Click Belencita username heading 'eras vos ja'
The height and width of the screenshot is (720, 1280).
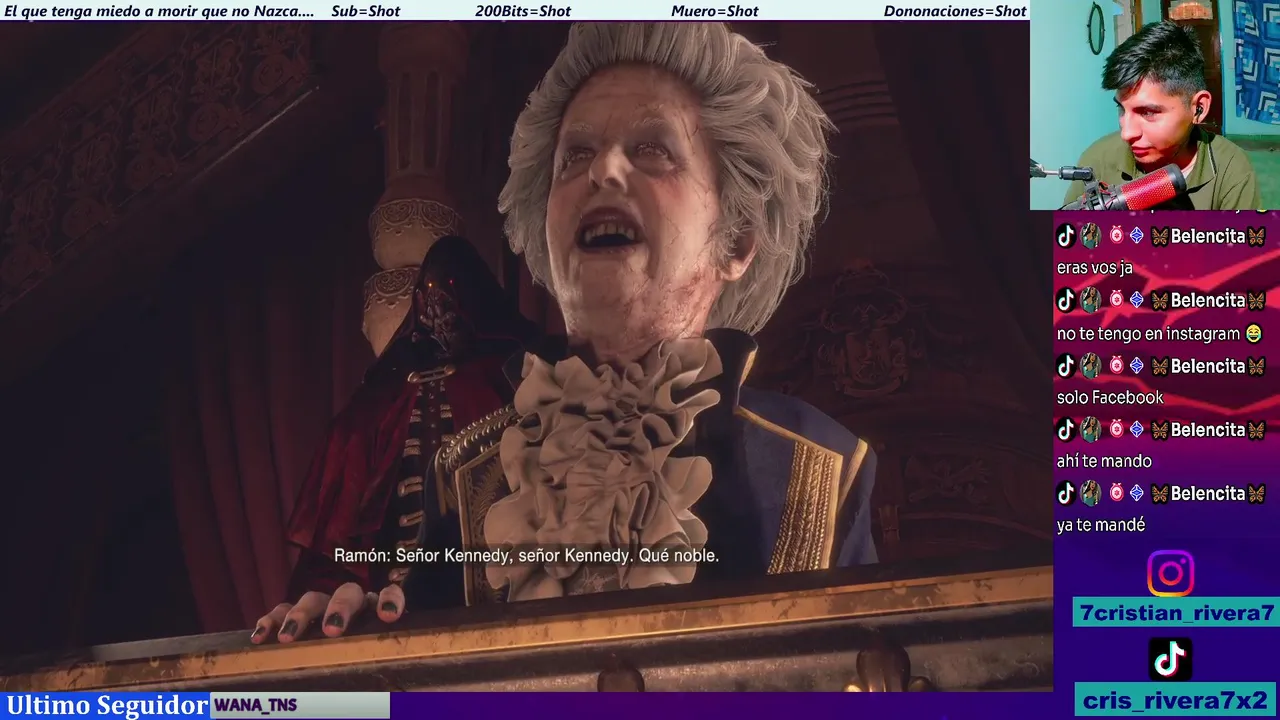pos(1208,236)
